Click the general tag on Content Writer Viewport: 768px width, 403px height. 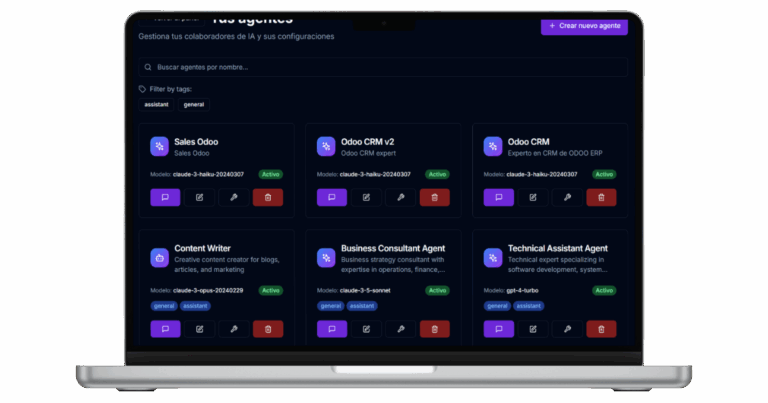coord(163,306)
